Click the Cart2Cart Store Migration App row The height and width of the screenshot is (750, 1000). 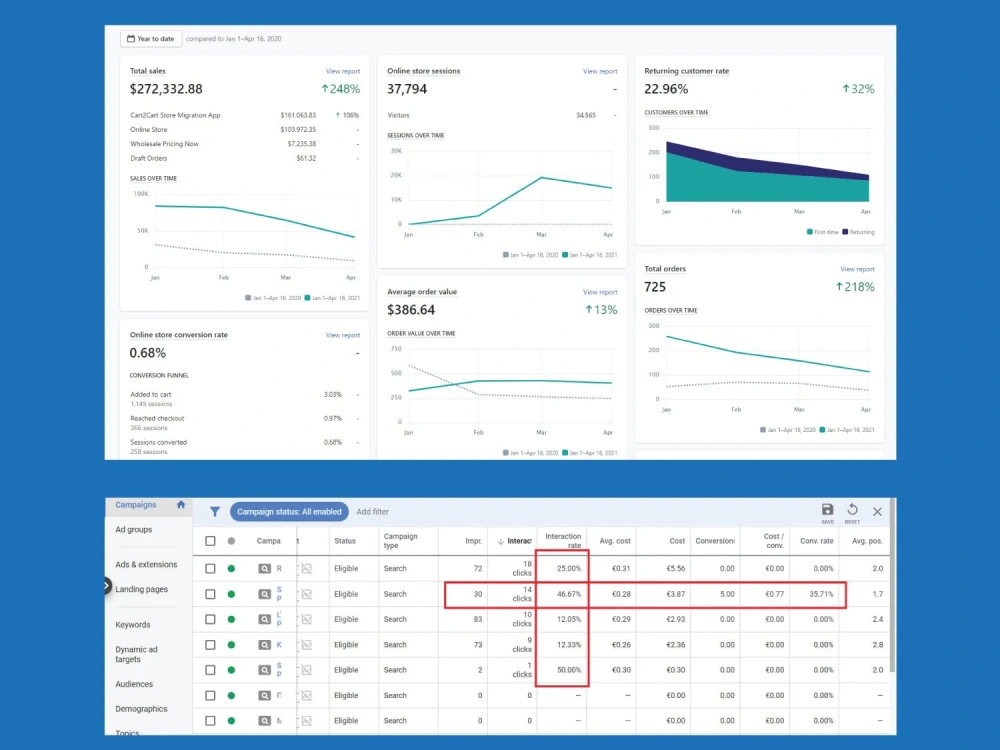244,115
